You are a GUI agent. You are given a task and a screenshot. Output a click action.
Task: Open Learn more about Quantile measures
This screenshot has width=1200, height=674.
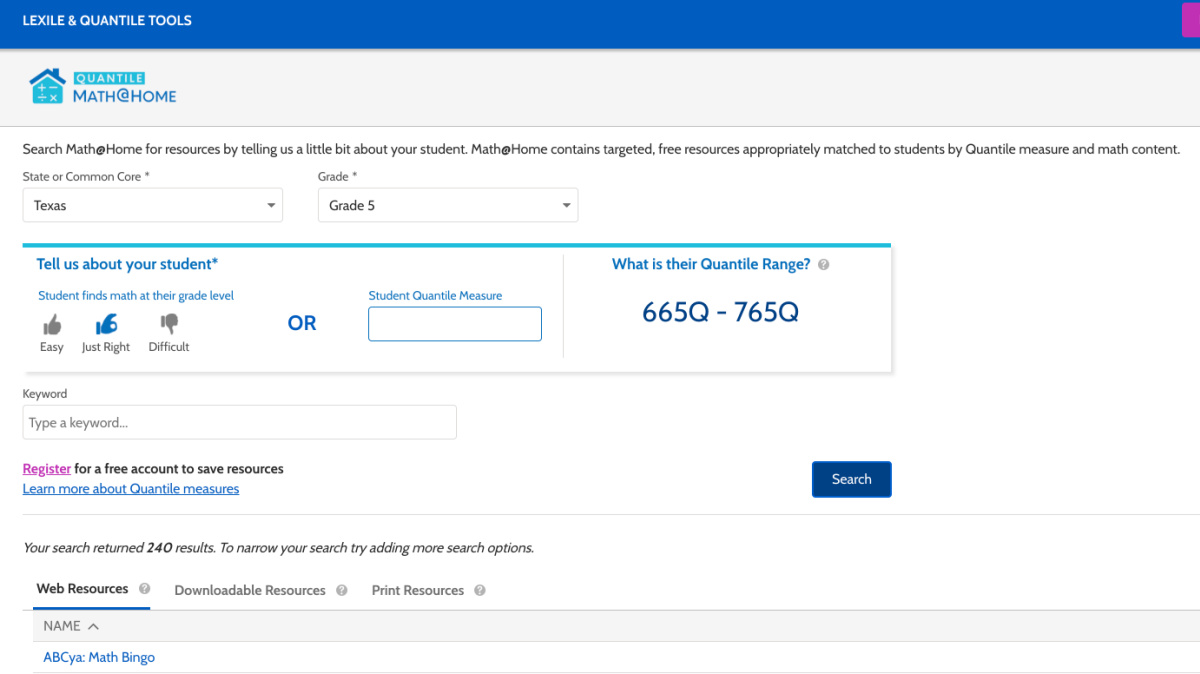coord(131,489)
